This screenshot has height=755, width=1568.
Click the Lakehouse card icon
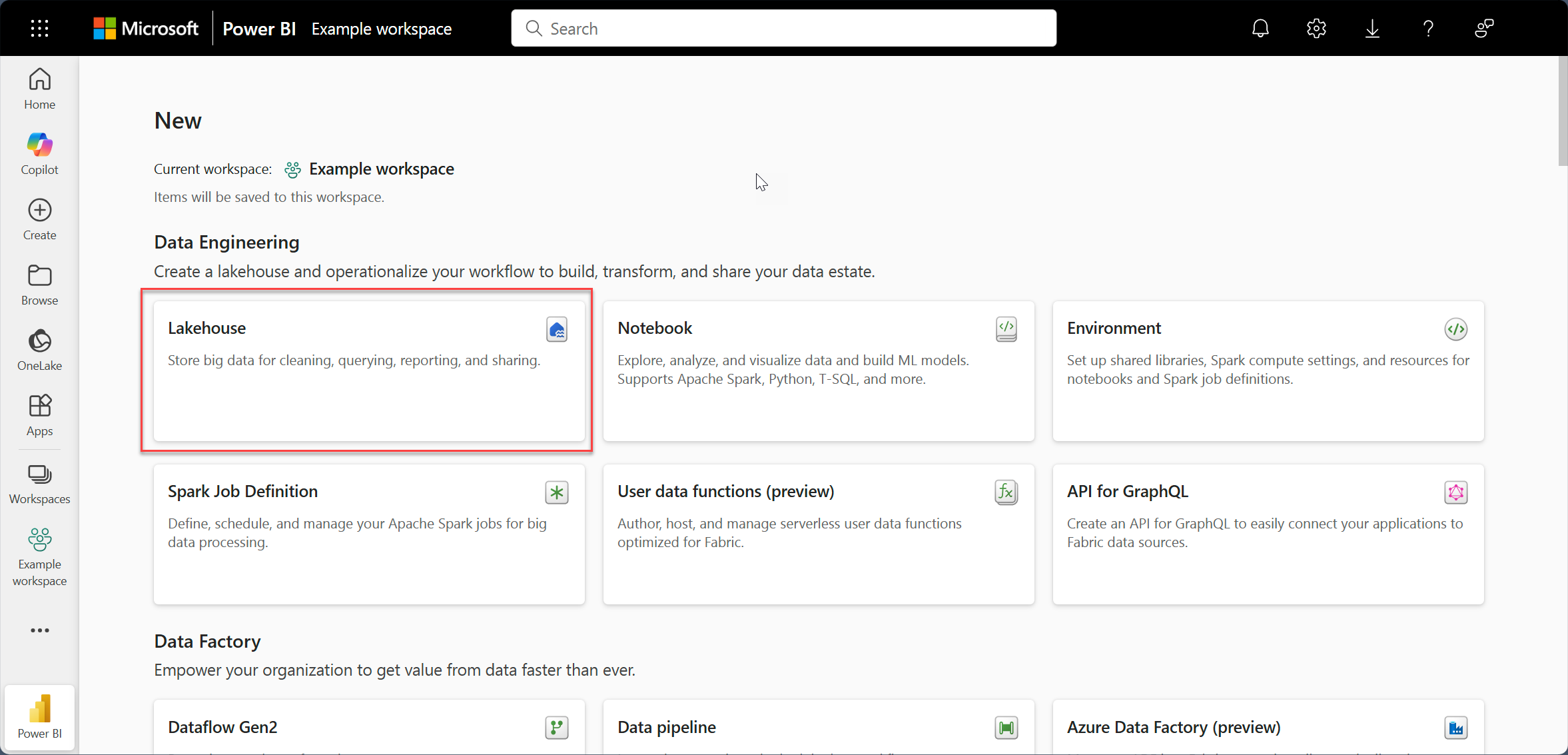[556, 329]
